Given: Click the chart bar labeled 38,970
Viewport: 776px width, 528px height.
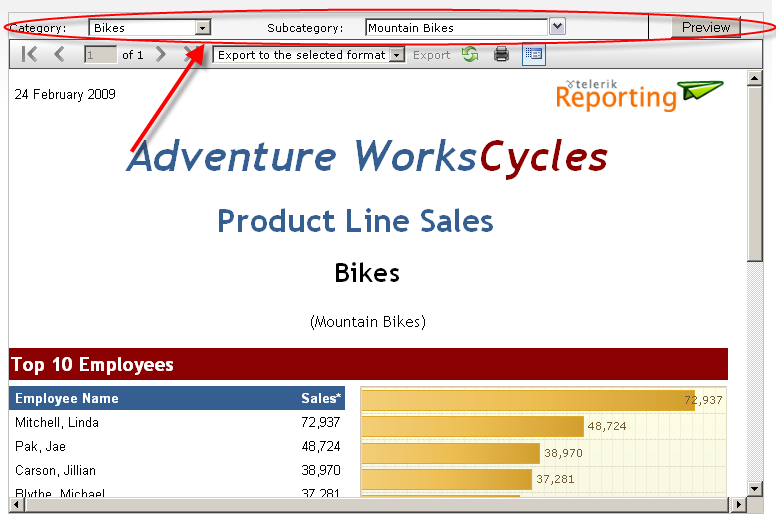Looking at the screenshot, I should point(450,453).
